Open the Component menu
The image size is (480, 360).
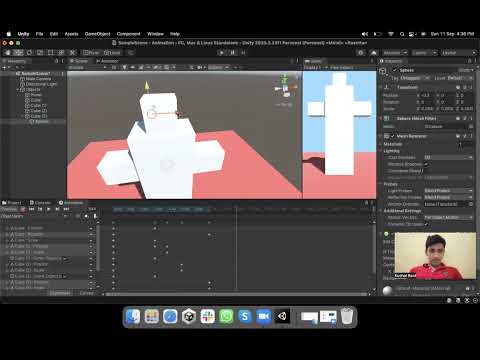[128, 34]
